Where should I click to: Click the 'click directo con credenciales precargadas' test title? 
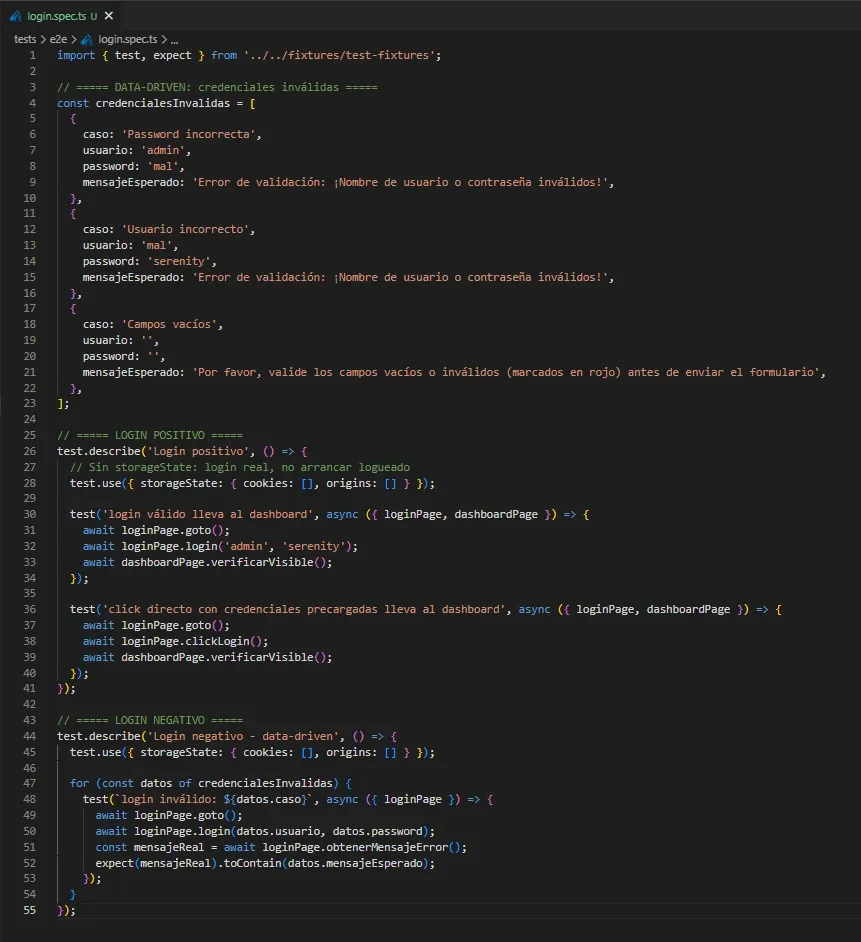(304, 609)
